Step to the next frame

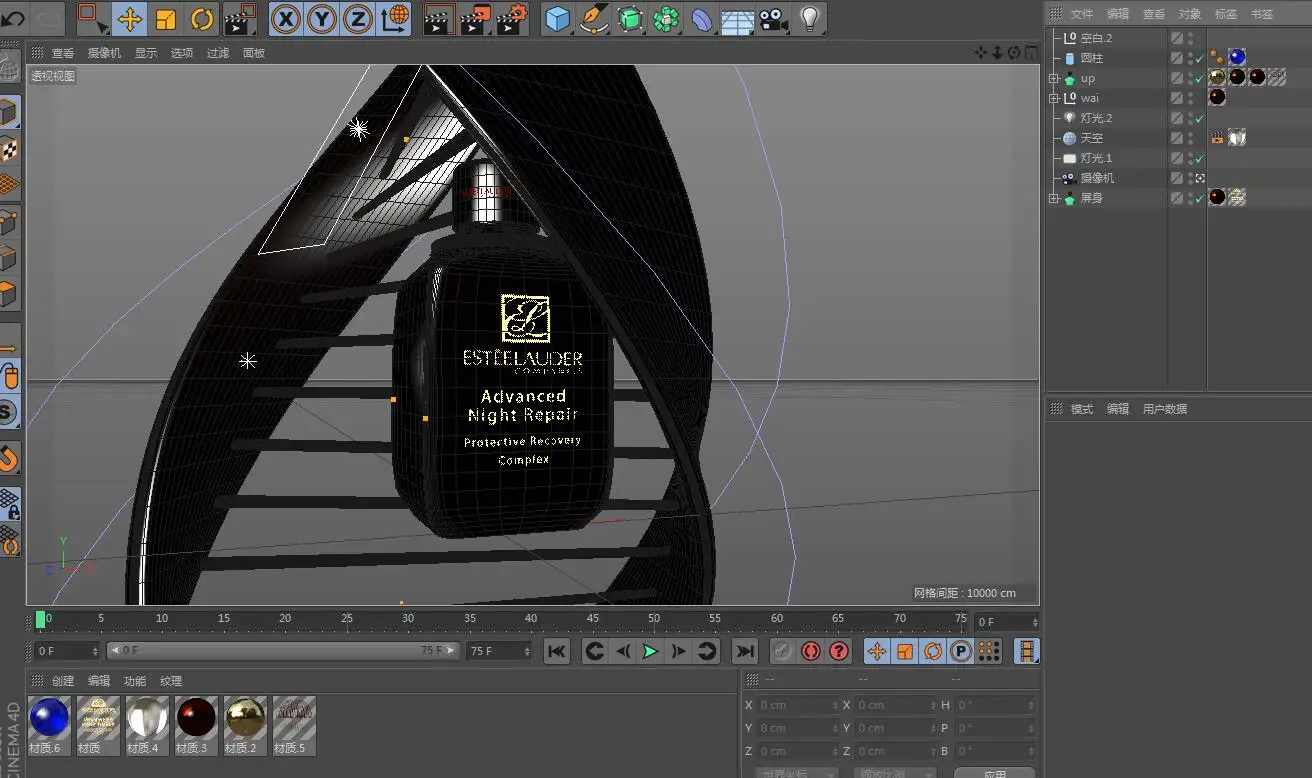(x=678, y=651)
